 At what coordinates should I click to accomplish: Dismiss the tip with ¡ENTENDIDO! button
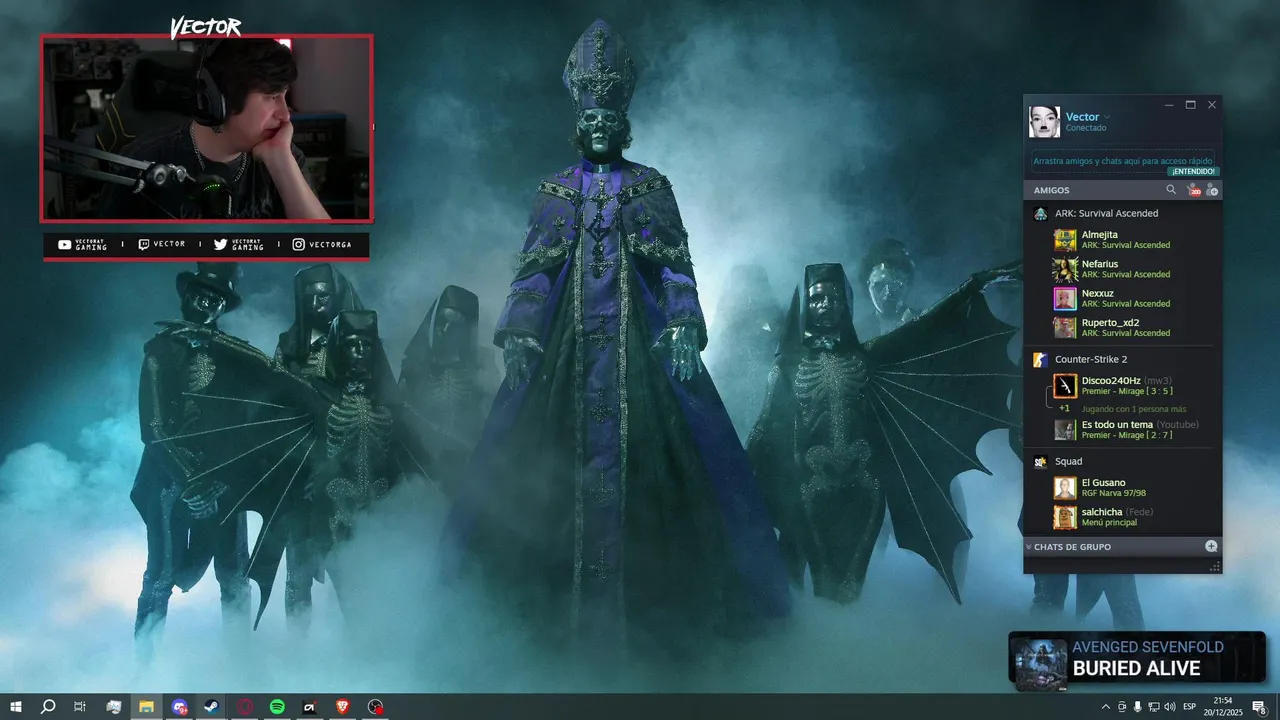tap(1193, 171)
